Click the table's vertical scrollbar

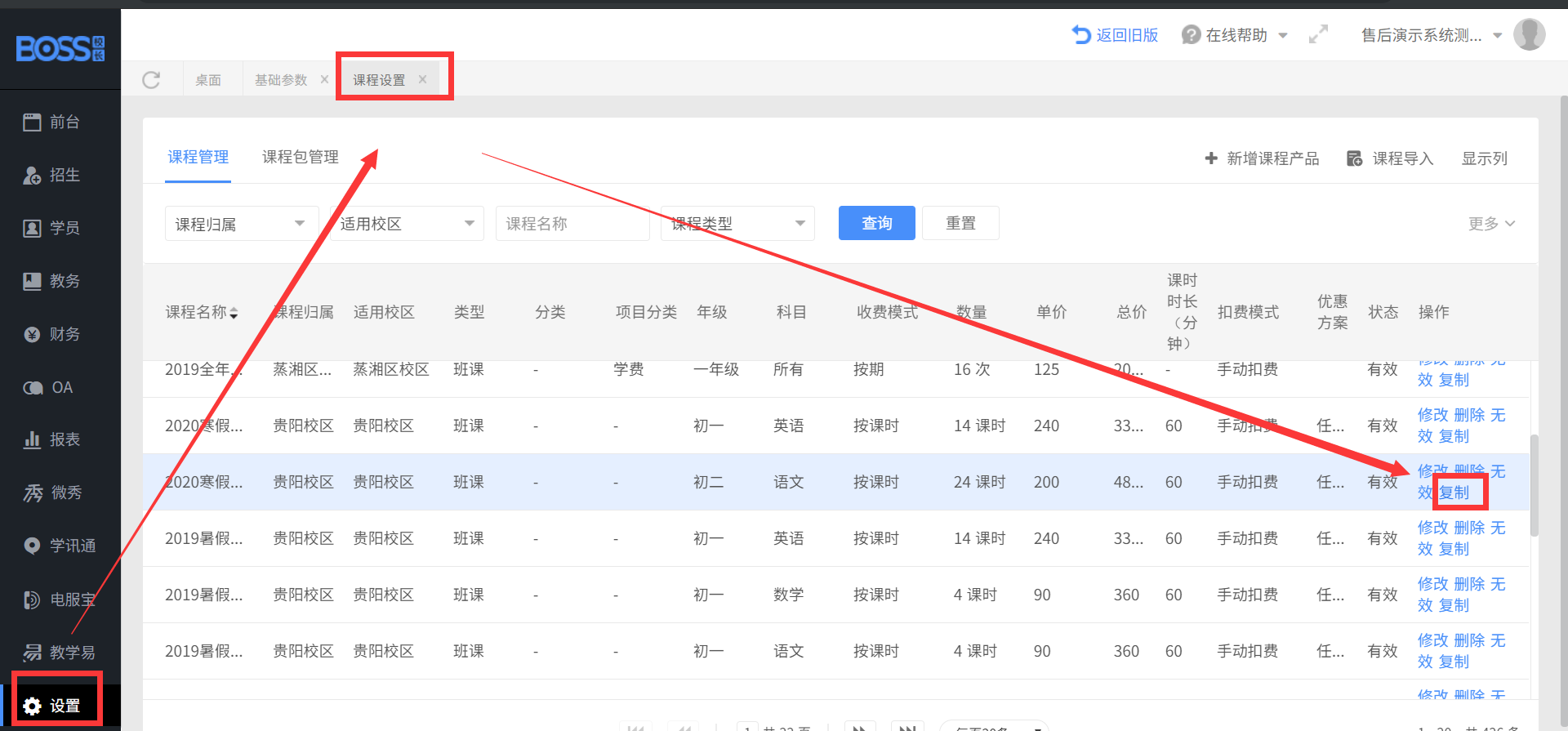[x=1535, y=485]
